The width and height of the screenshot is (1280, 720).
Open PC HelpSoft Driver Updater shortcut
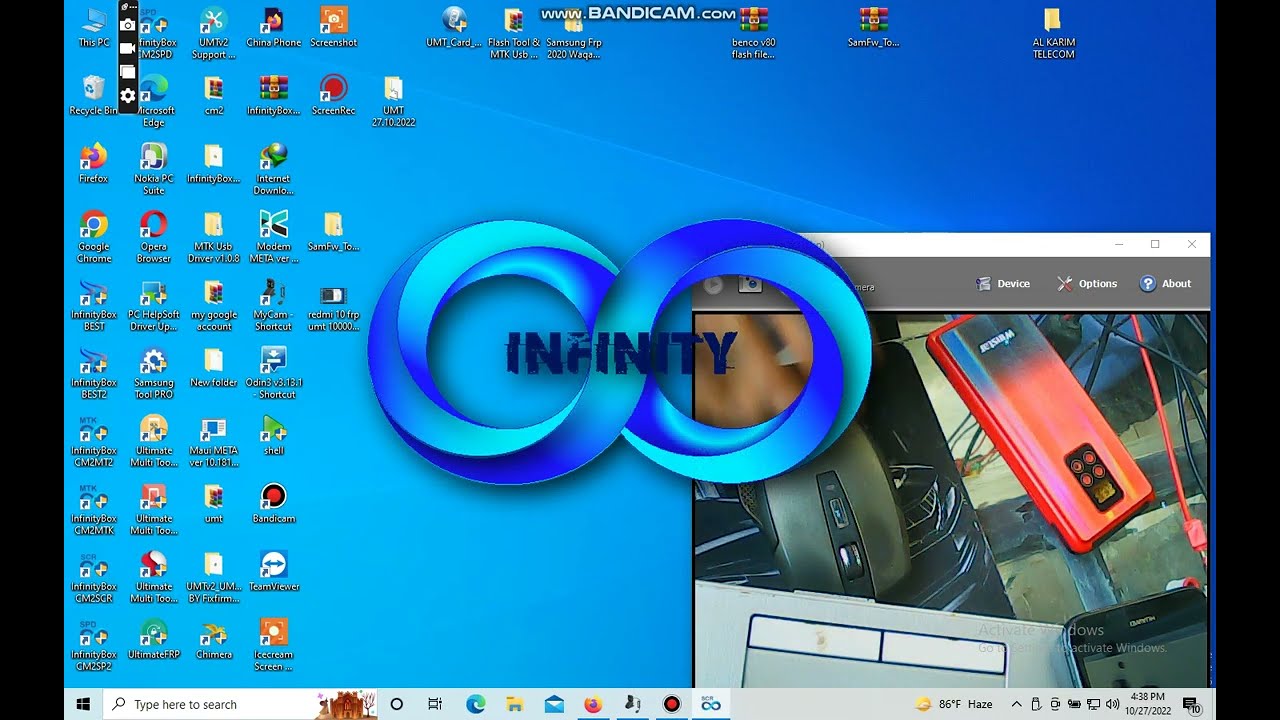(153, 306)
